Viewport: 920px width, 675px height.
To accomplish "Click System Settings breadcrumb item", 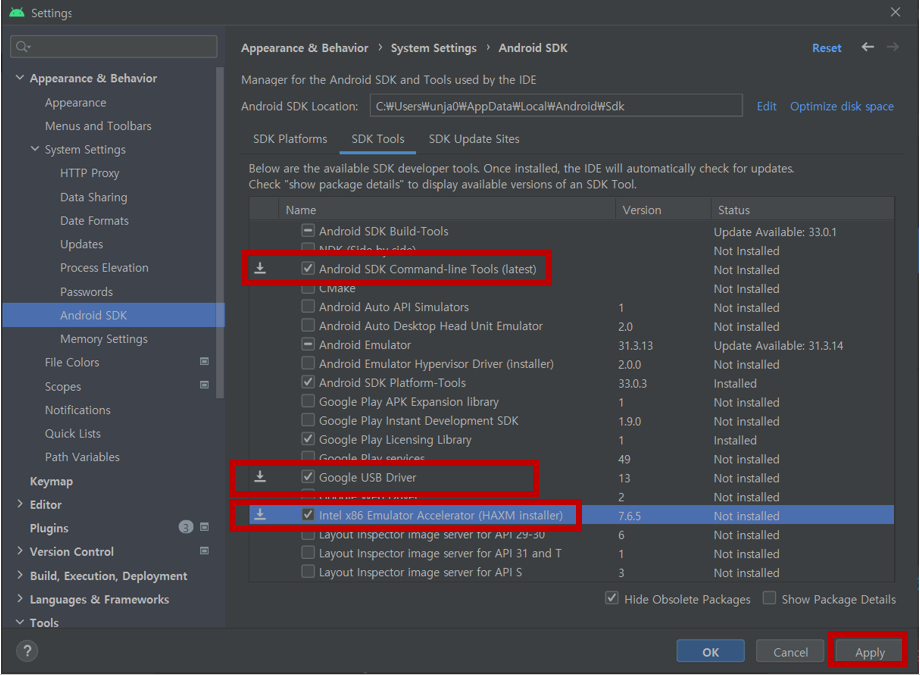I will click(x=434, y=48).
